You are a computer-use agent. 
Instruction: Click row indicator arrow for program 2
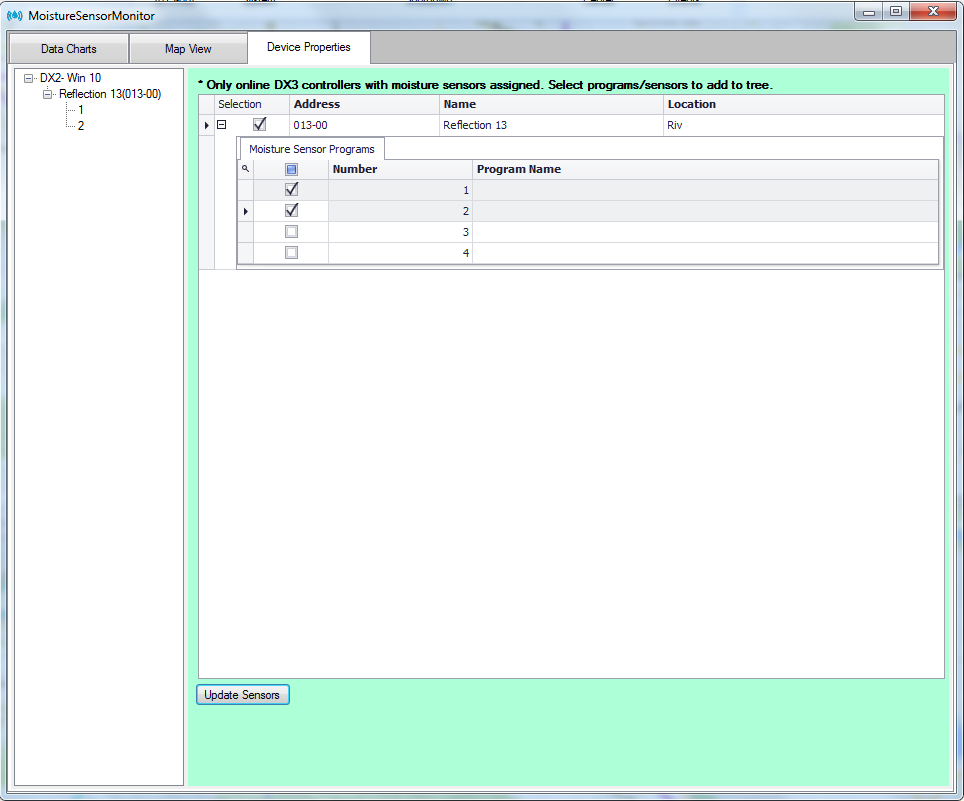pos(245,211)
